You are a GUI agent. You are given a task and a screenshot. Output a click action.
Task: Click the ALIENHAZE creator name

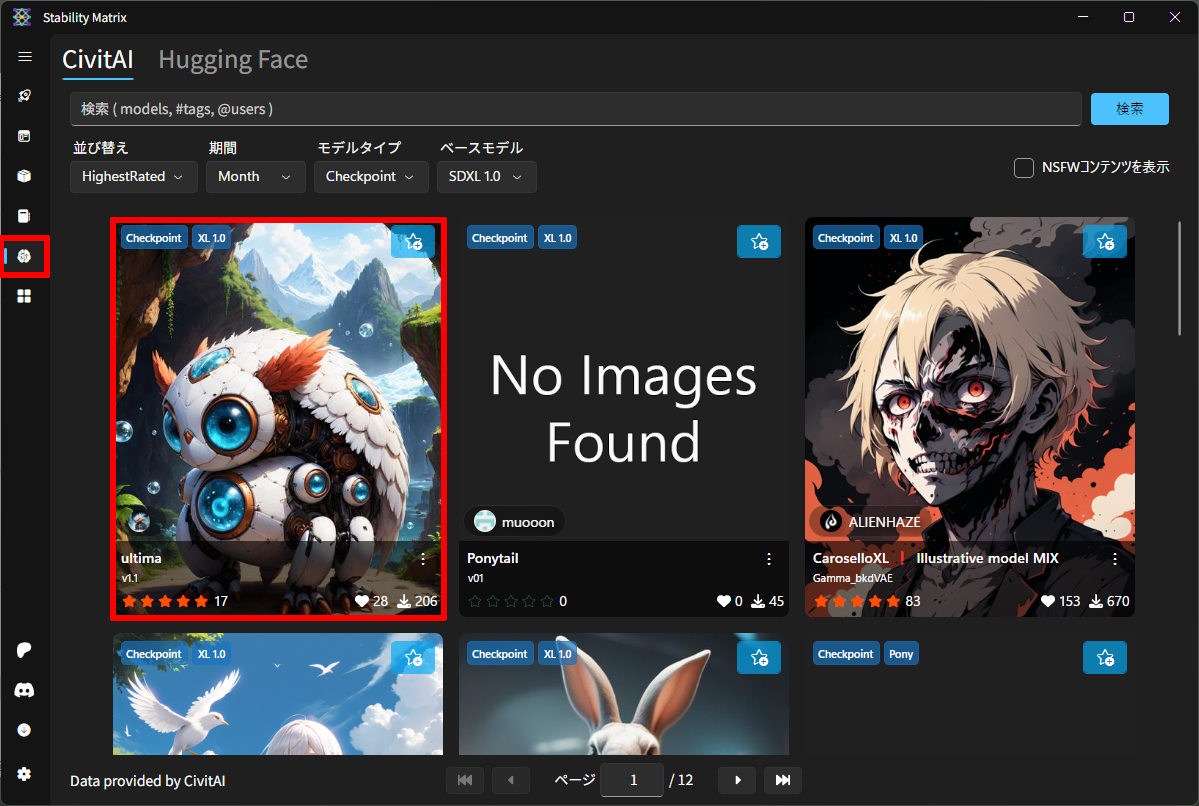[884, 522]
